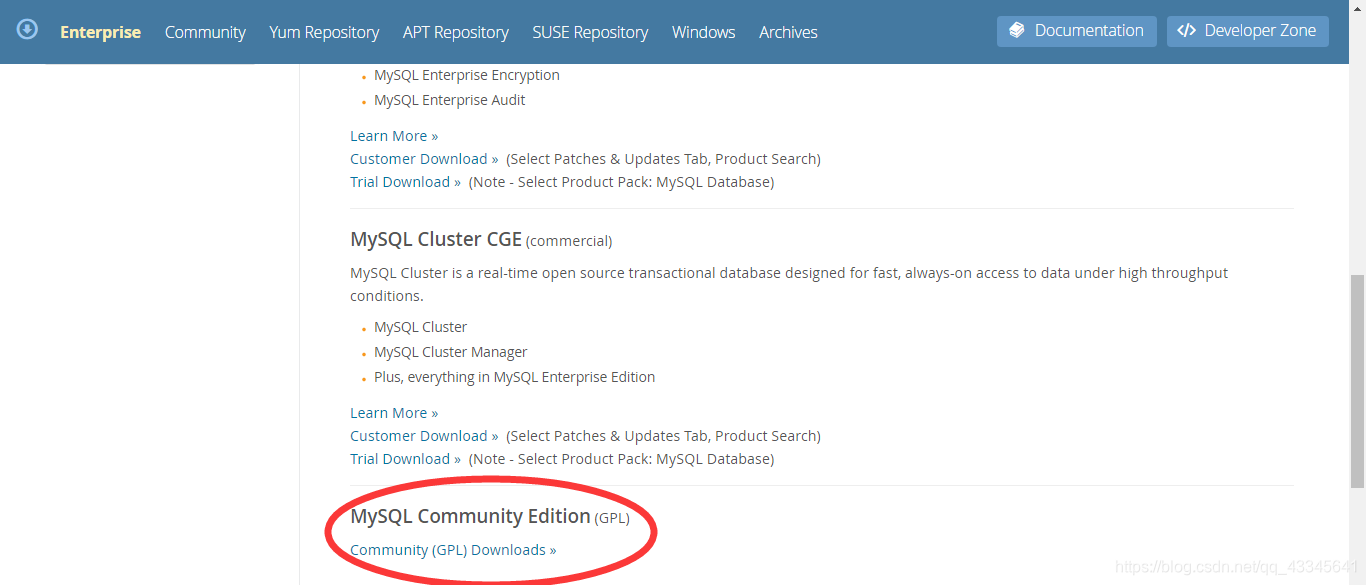Select 'Plus, everything in MySQL Enterprise Edition' text
1366x585 pixels.
pos(515,377)
